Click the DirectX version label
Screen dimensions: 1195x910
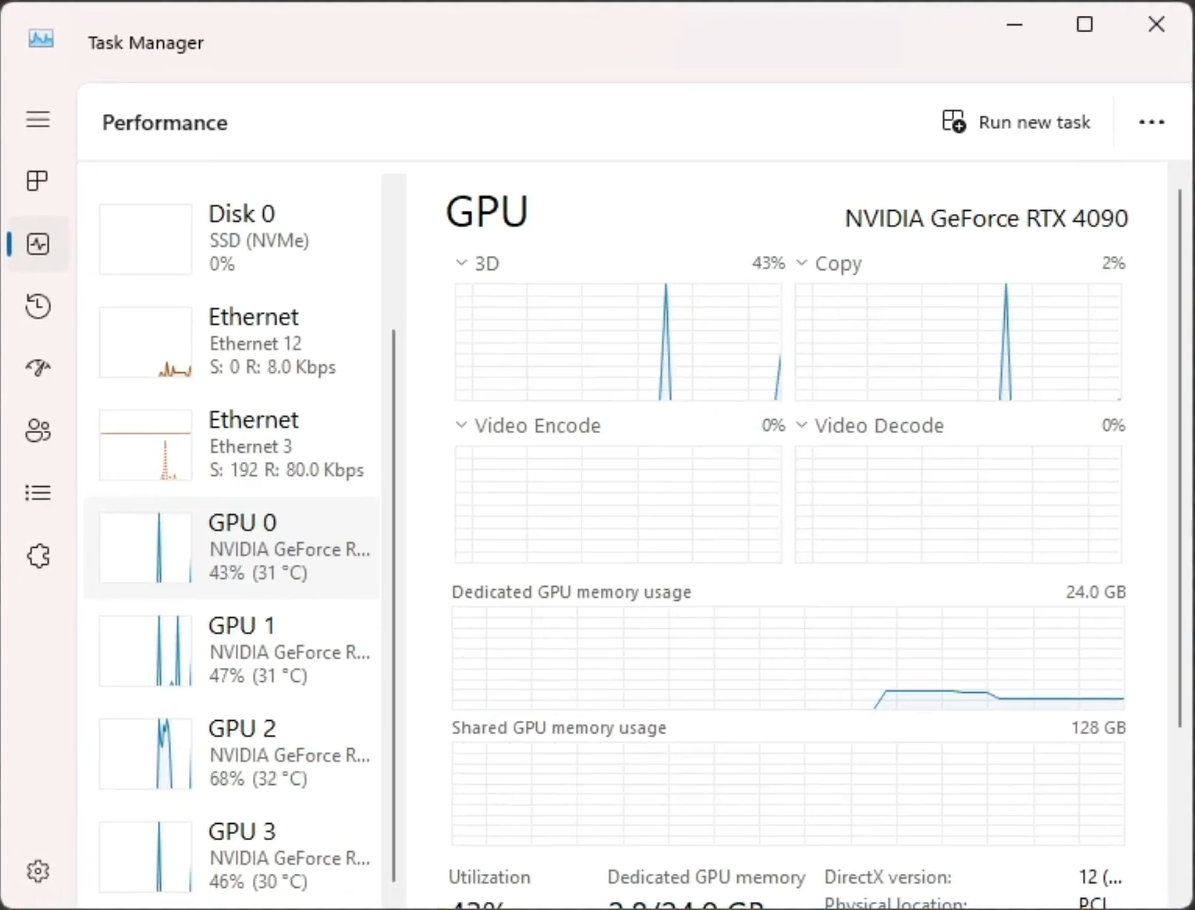tap(888, 877)
